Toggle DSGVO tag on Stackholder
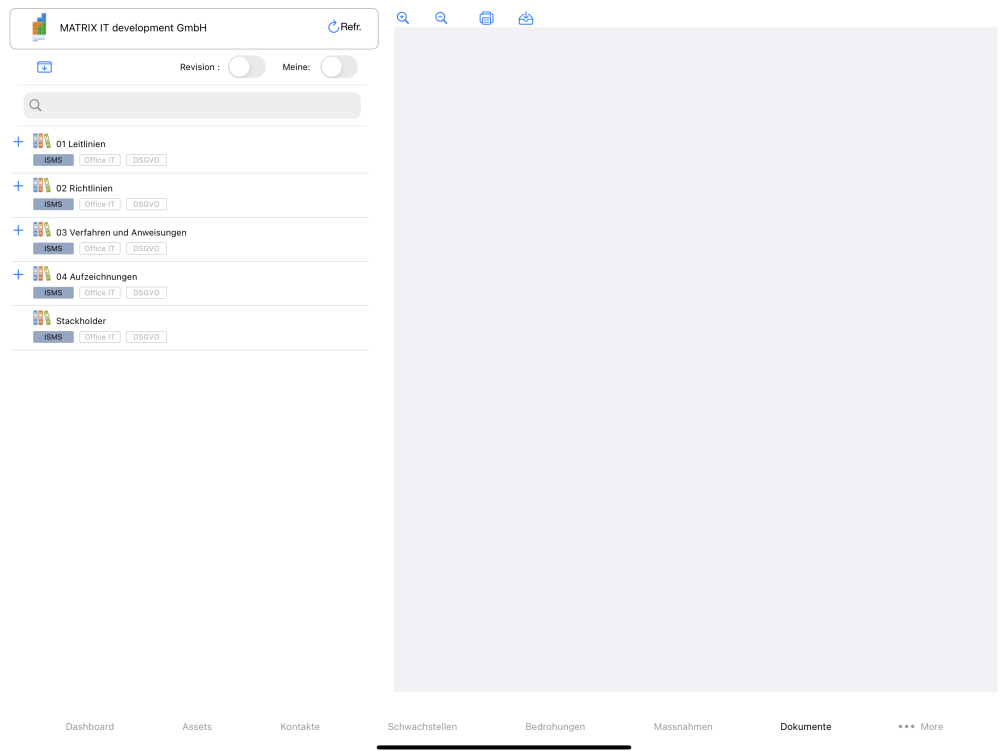 tap(146, 337)
